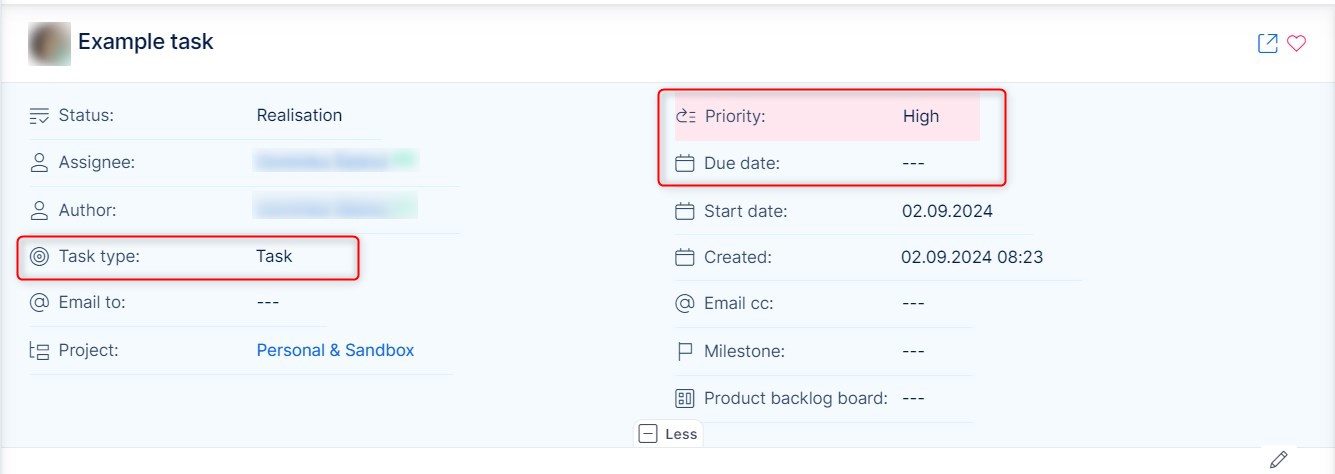This screenshot has width=1335, height=474.
Task: Click the Task type value 'Task'
Action: [x=274, y=256]
